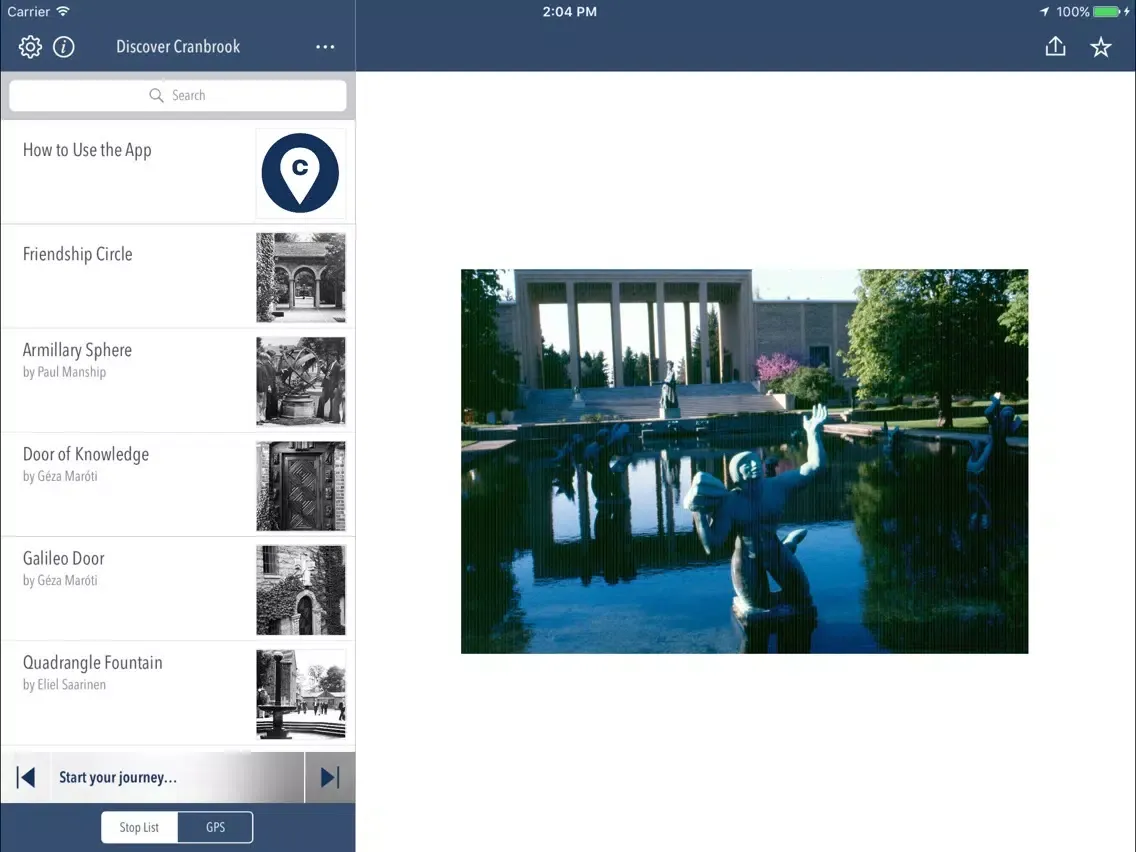The image size is (1136, 852).
Task: Open the Door of Knowledge stop
Action: tap(178, 485)
